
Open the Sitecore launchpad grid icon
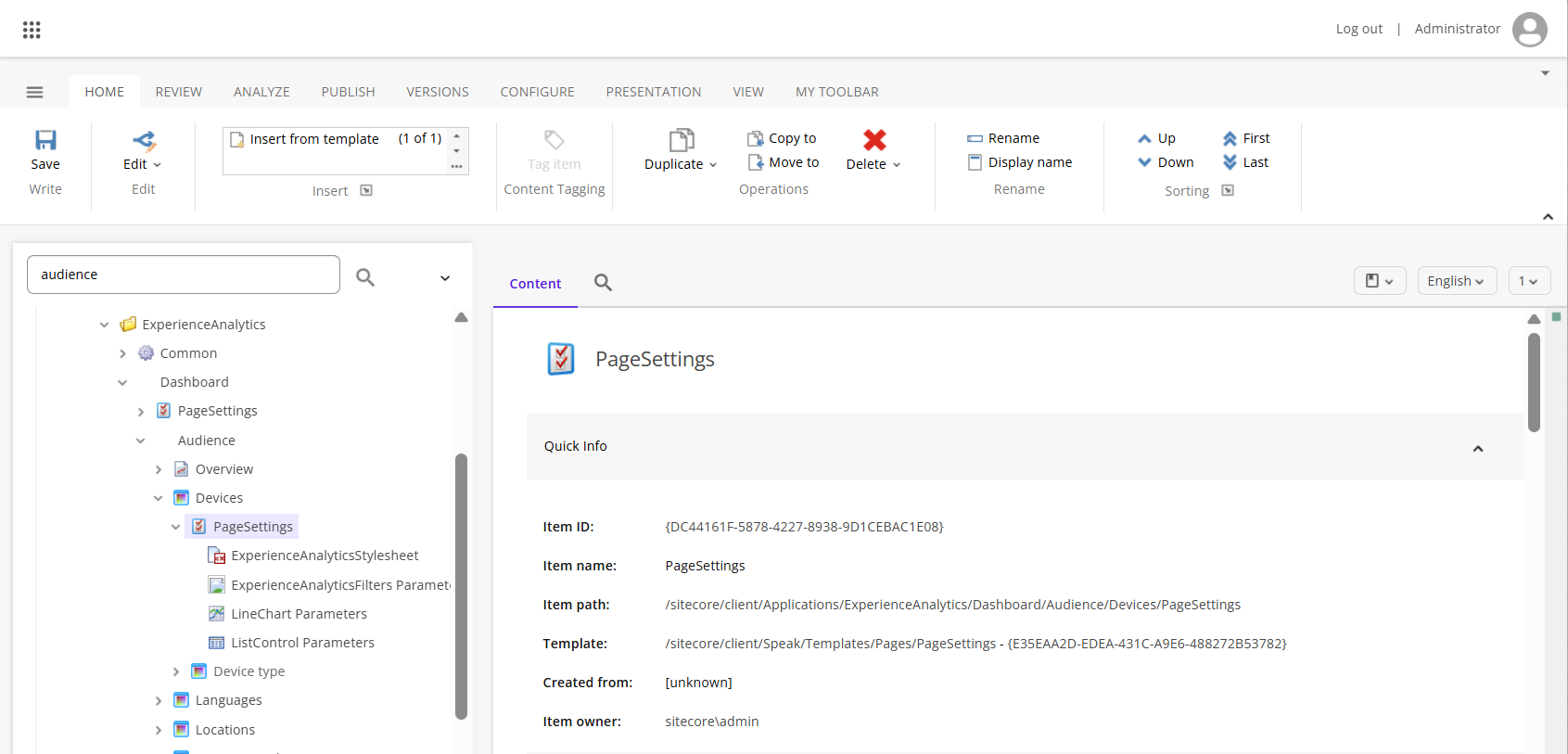click(32, 30)
